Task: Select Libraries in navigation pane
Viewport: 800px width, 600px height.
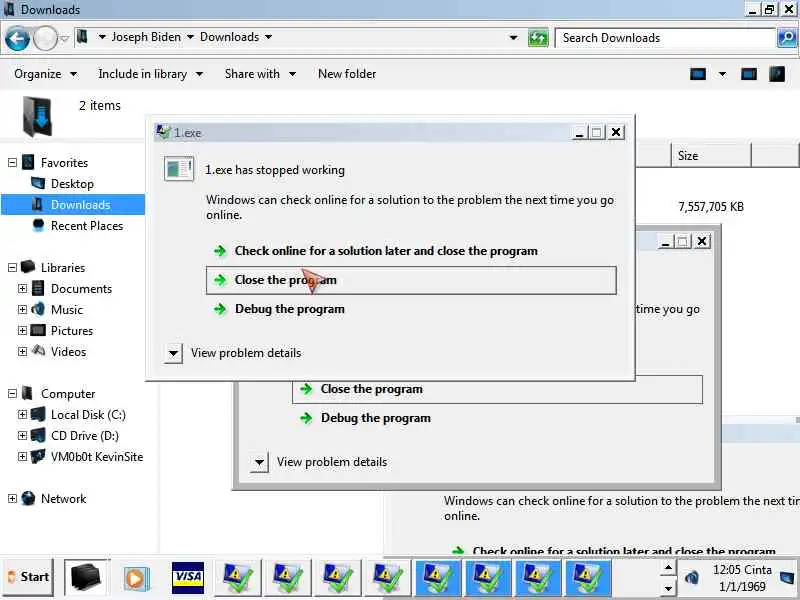Action: click(x=63, y=267)
